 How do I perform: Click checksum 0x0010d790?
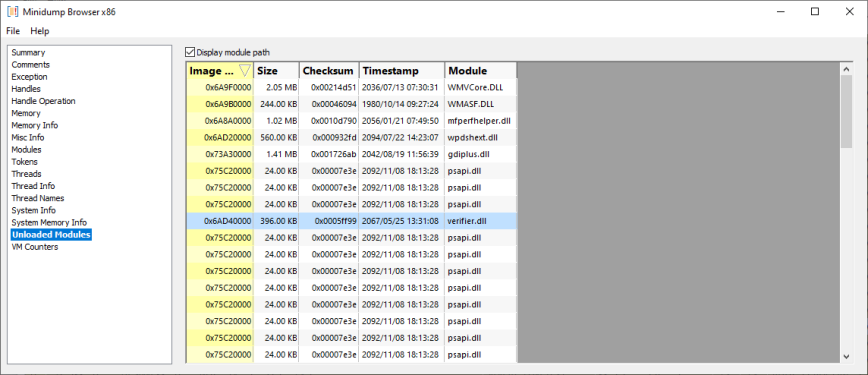coord(334,121)
